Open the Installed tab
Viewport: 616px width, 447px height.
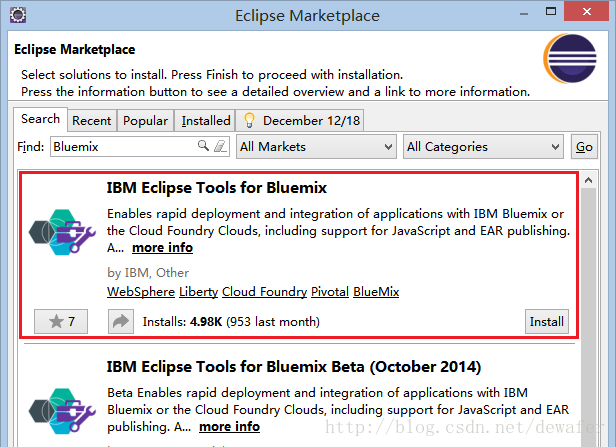tap(206, 121)
